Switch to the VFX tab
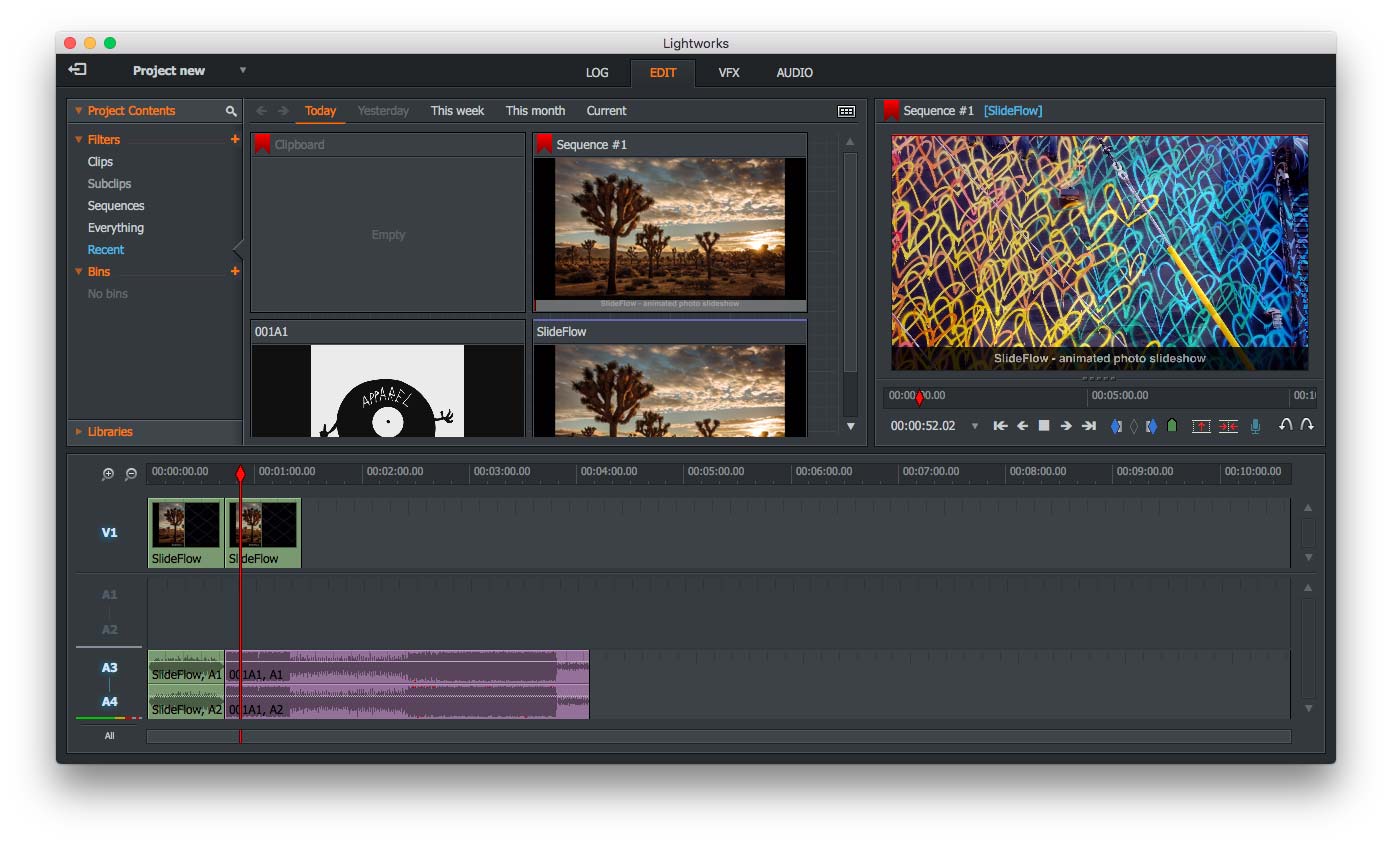 point(729,73)
